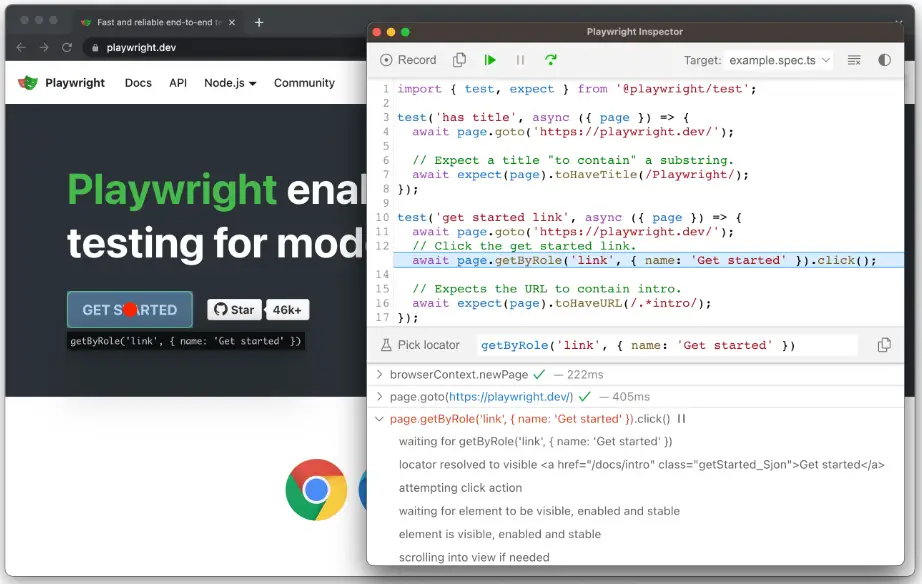Collapse the page.getByRole click log entry
Screen dimensions: 922x584
click(x=379, y=419)
